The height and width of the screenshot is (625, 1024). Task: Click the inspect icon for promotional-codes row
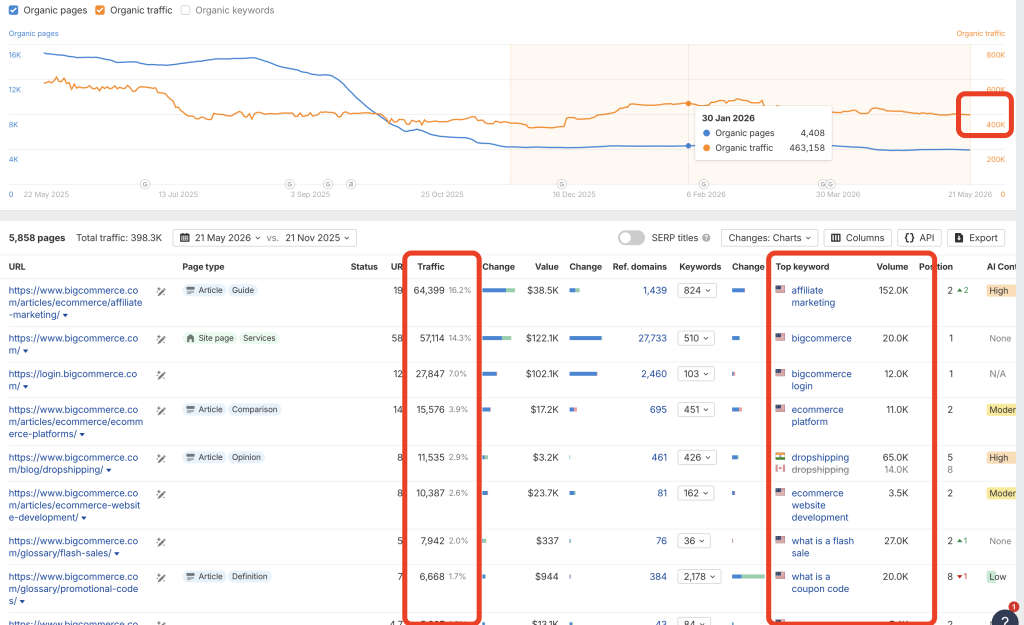click(x=161, y=578)
